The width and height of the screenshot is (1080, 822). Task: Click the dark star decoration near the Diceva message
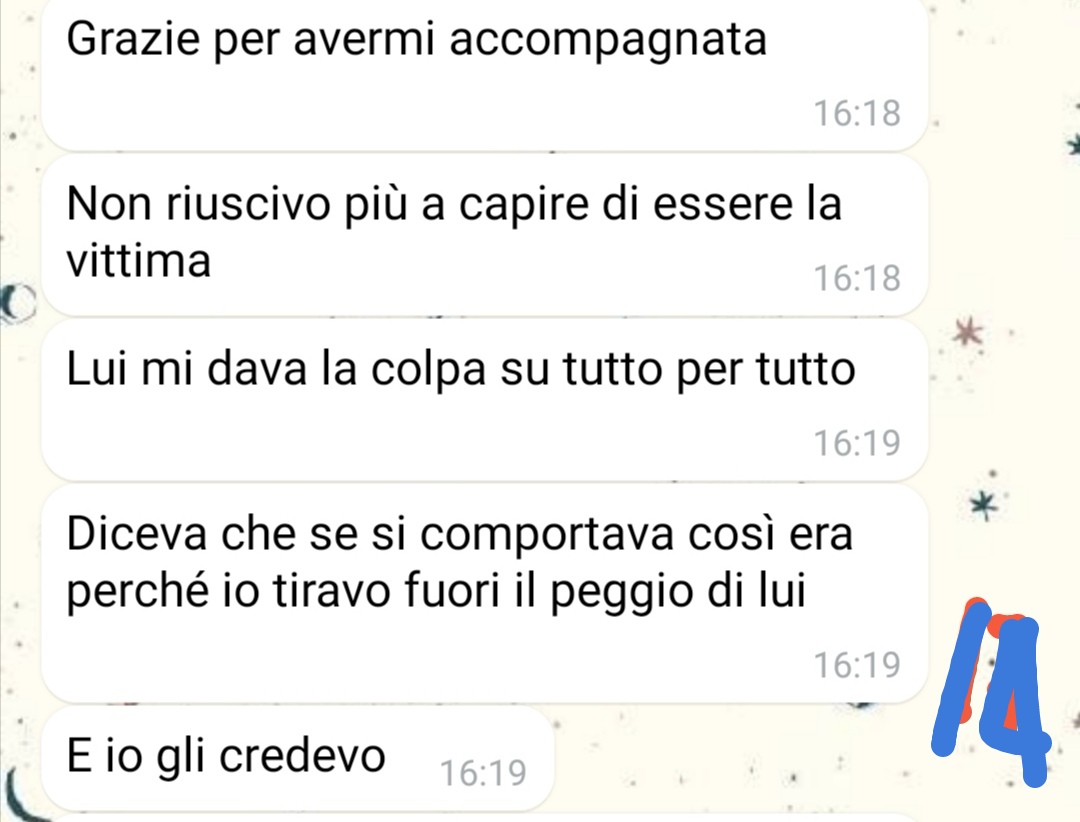(x=984, y=505)
